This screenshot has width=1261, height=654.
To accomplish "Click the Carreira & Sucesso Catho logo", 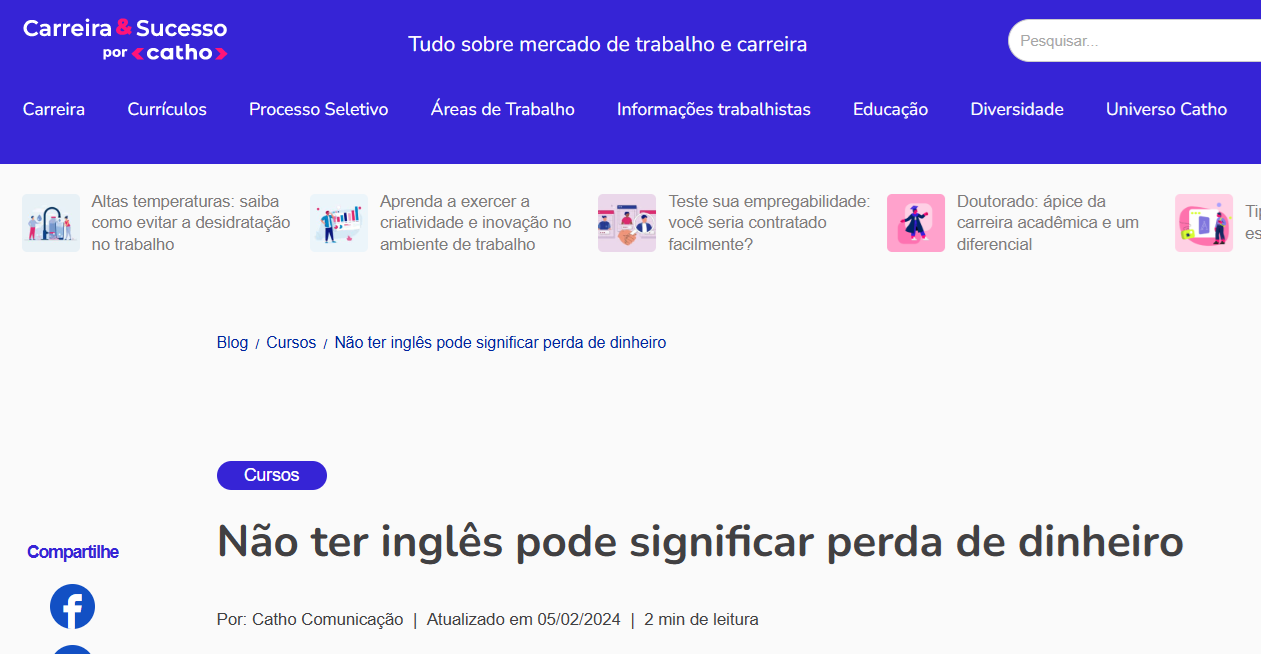I will pos(124,38).
